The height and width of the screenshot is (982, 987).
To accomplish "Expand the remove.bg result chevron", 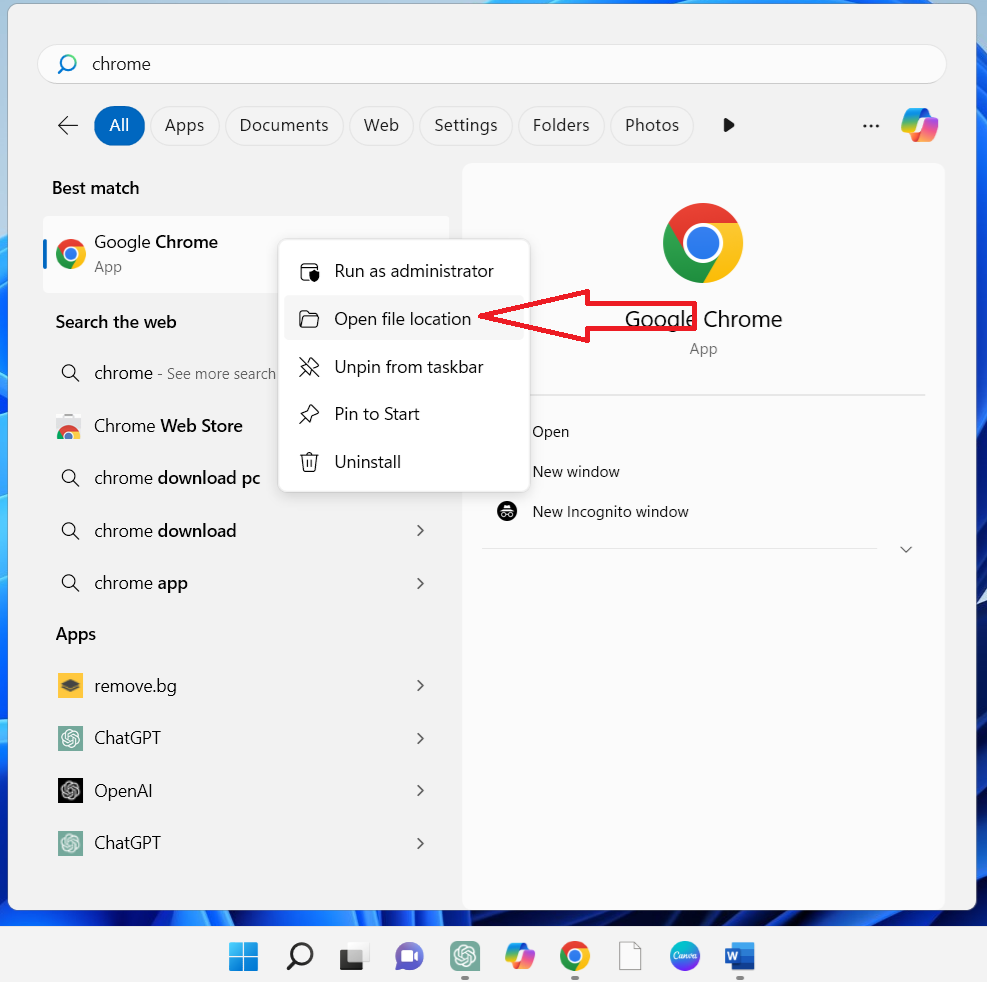I will click(x=420, y=686).
